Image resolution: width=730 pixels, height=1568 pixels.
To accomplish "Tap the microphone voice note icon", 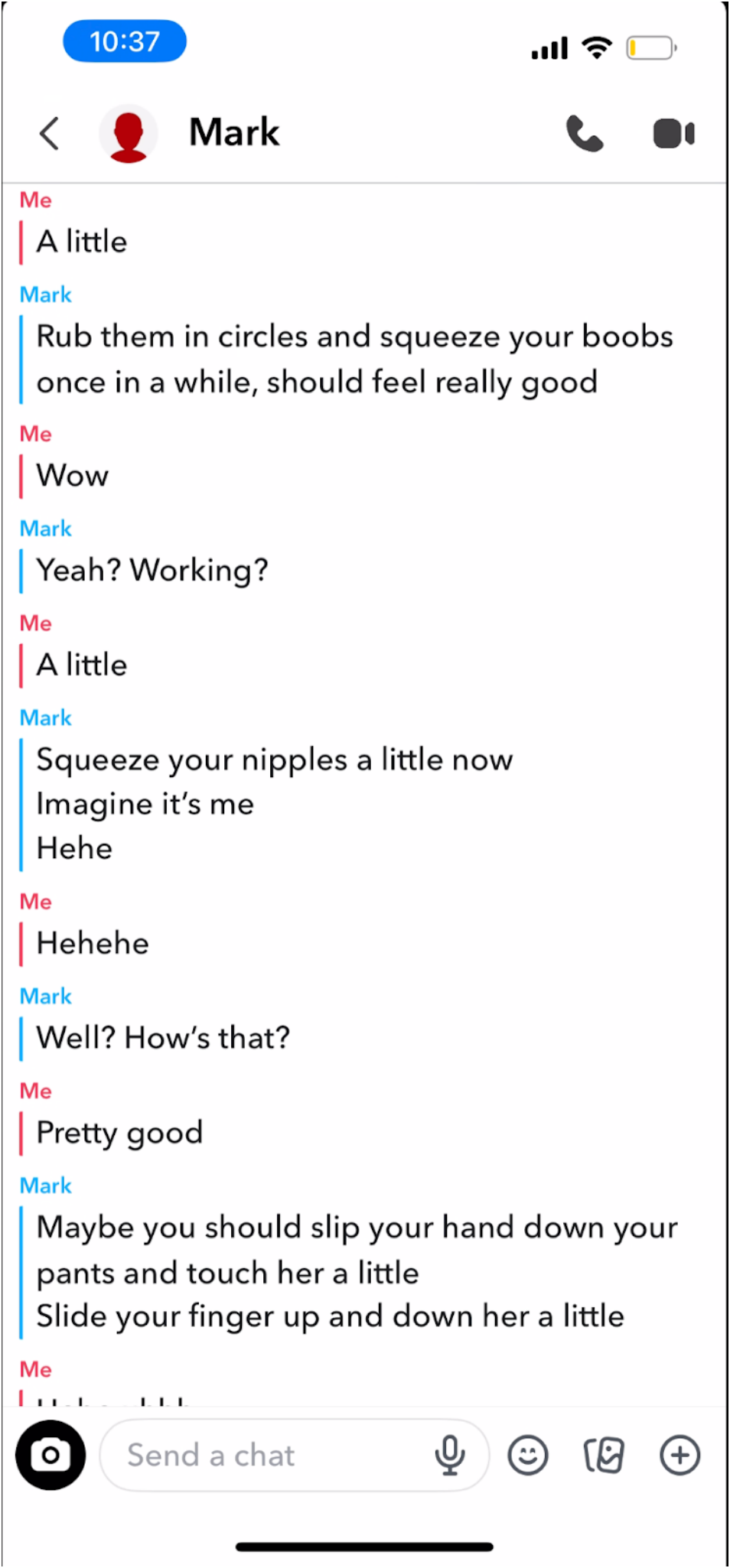I will [450, 1455].
